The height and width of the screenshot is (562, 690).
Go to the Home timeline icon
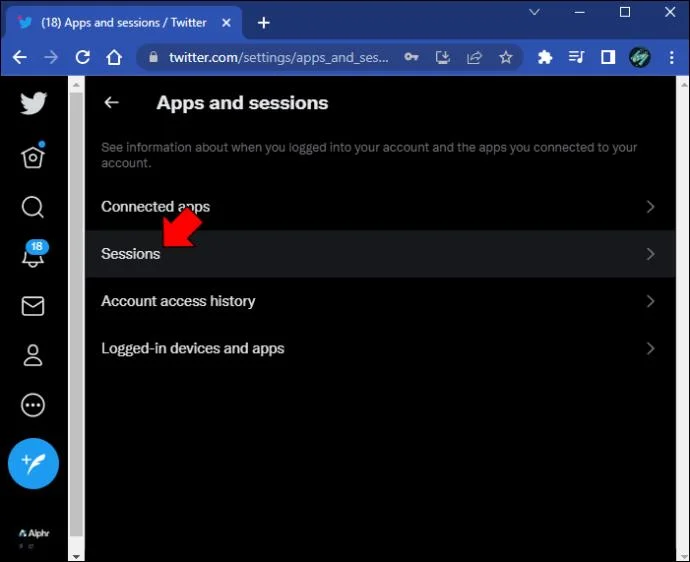[x=33, y=156]
